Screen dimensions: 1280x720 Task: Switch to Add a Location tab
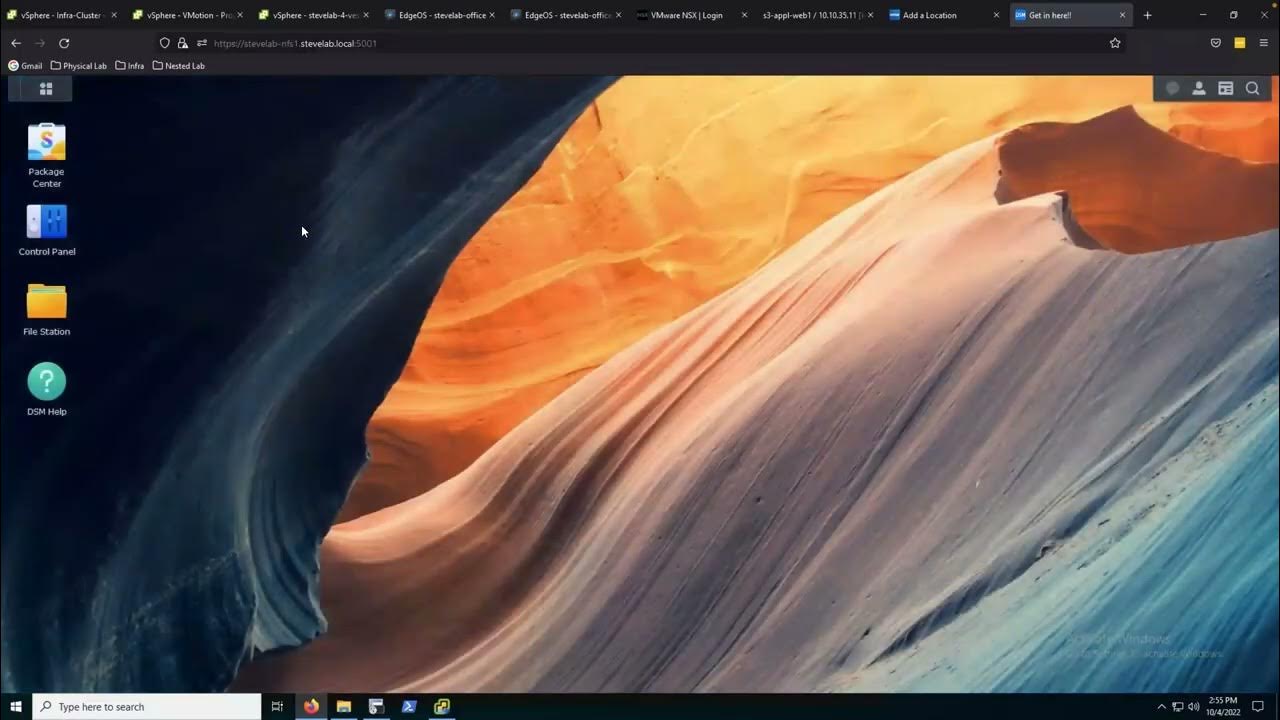[x=944, y=15]
